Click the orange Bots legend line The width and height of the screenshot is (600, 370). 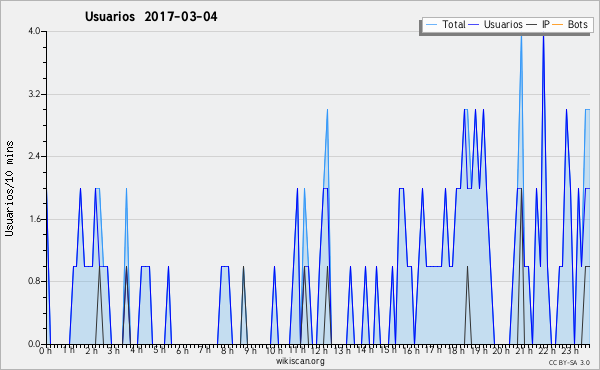point(557,25)
